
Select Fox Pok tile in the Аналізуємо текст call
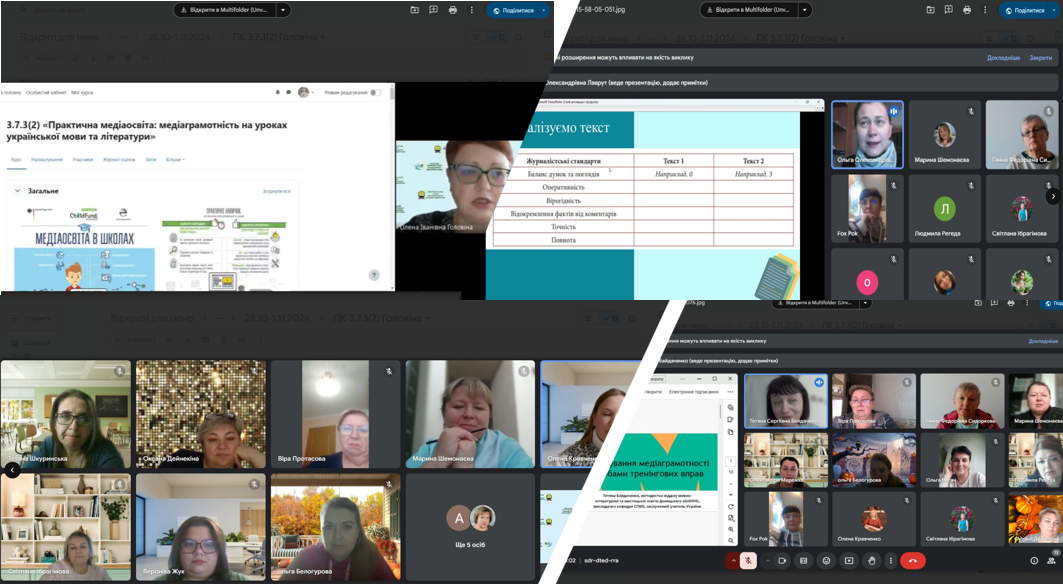867,208
